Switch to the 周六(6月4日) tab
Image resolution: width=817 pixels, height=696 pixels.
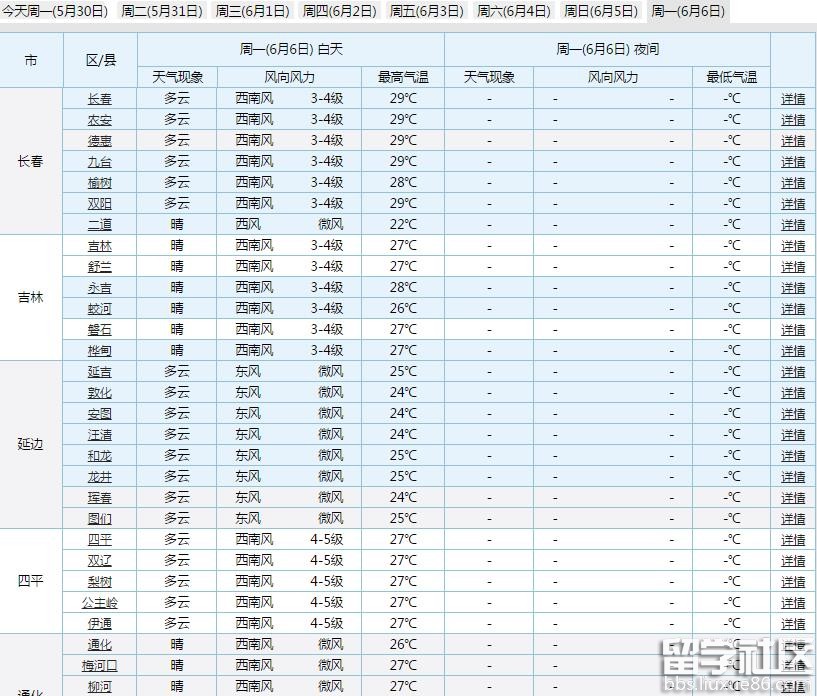[513, 11]
